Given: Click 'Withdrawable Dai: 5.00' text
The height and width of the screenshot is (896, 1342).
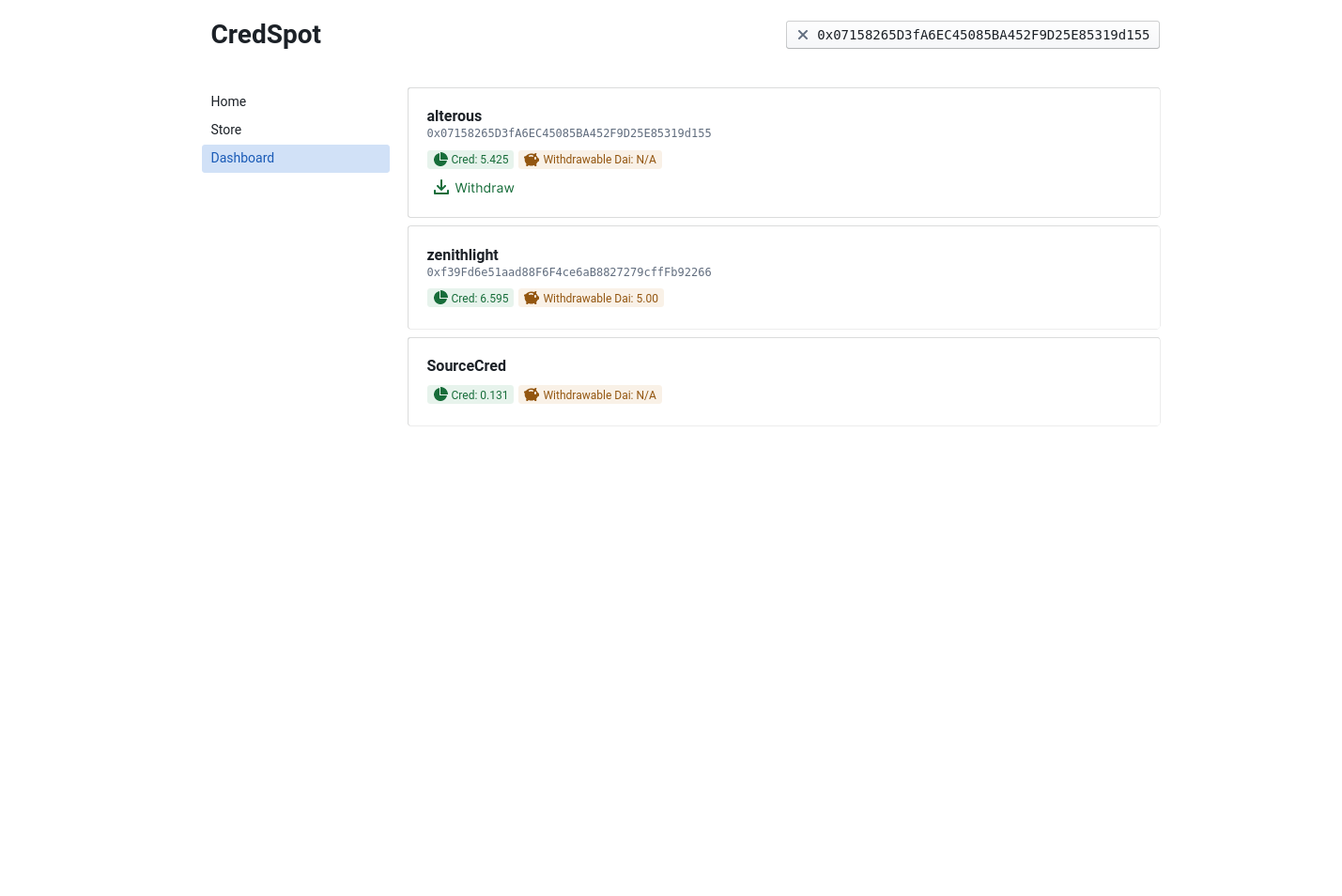Looking at the screenshot, I should coord(601,299).
